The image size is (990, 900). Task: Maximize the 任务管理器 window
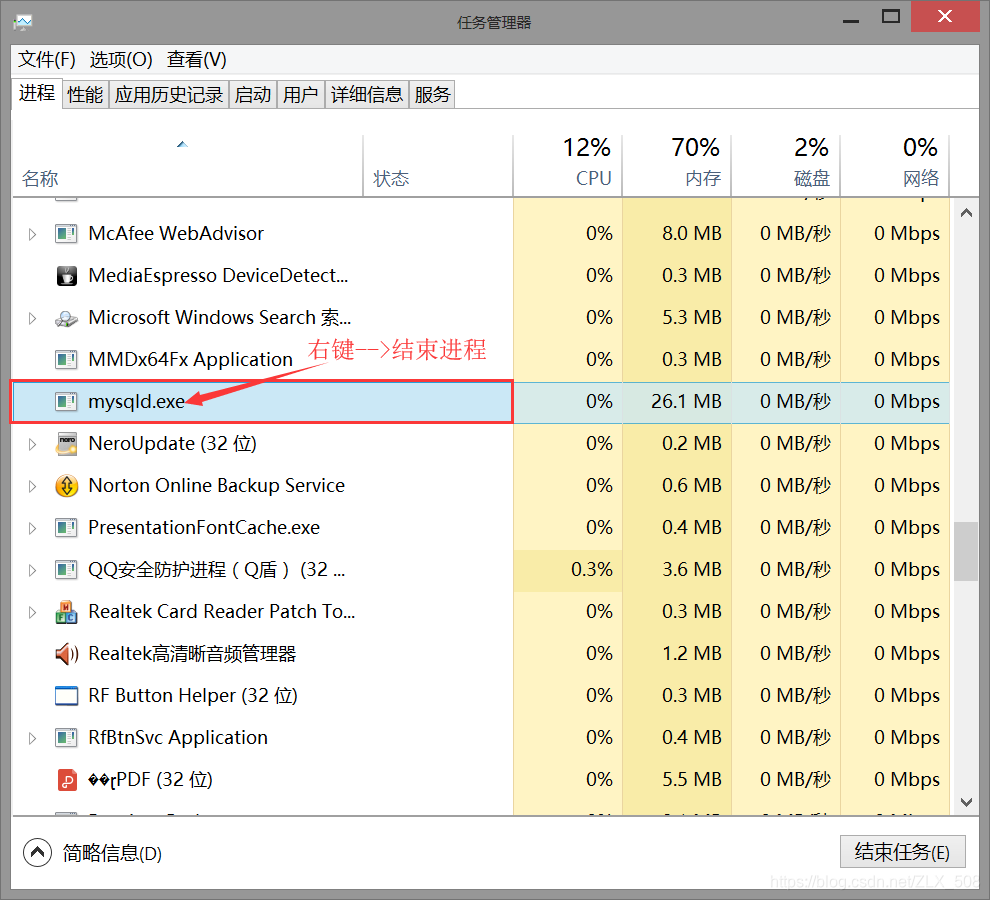tap(890, 17)
